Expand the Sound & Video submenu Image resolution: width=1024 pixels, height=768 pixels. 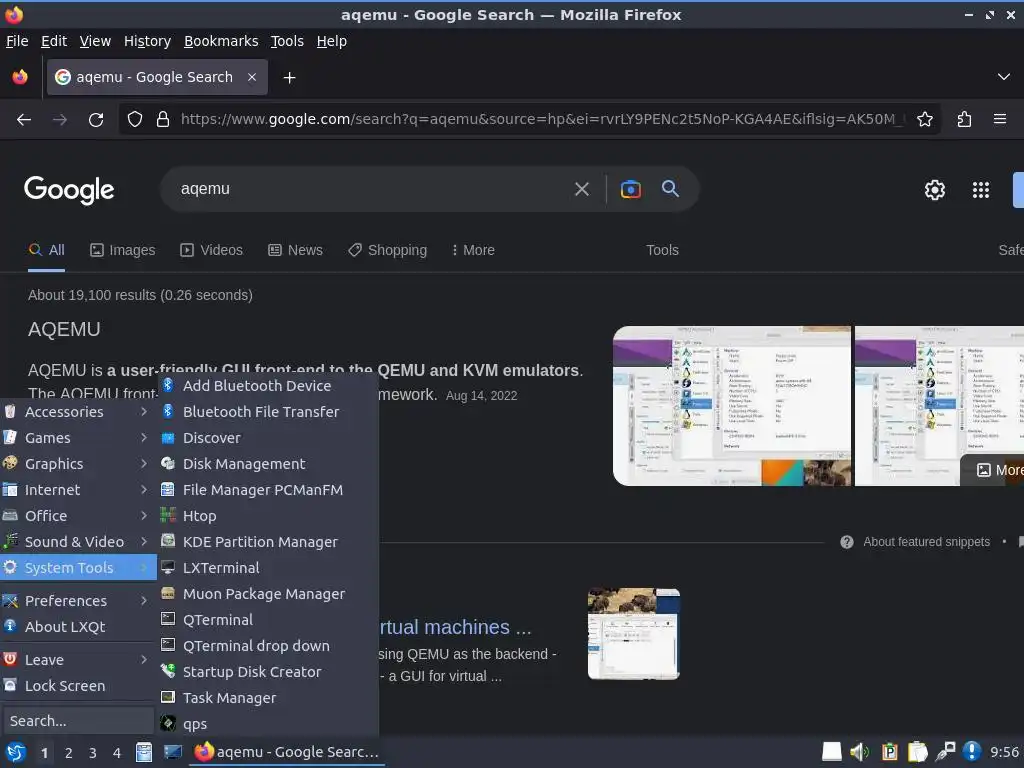point(78,542)
